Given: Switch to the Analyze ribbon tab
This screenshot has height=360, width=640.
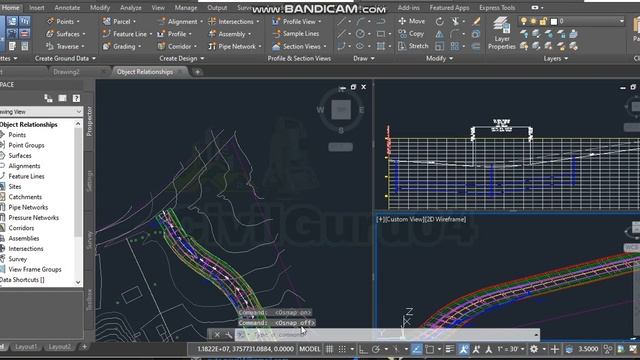Looking at the screenshot, I should click(131, 8).
